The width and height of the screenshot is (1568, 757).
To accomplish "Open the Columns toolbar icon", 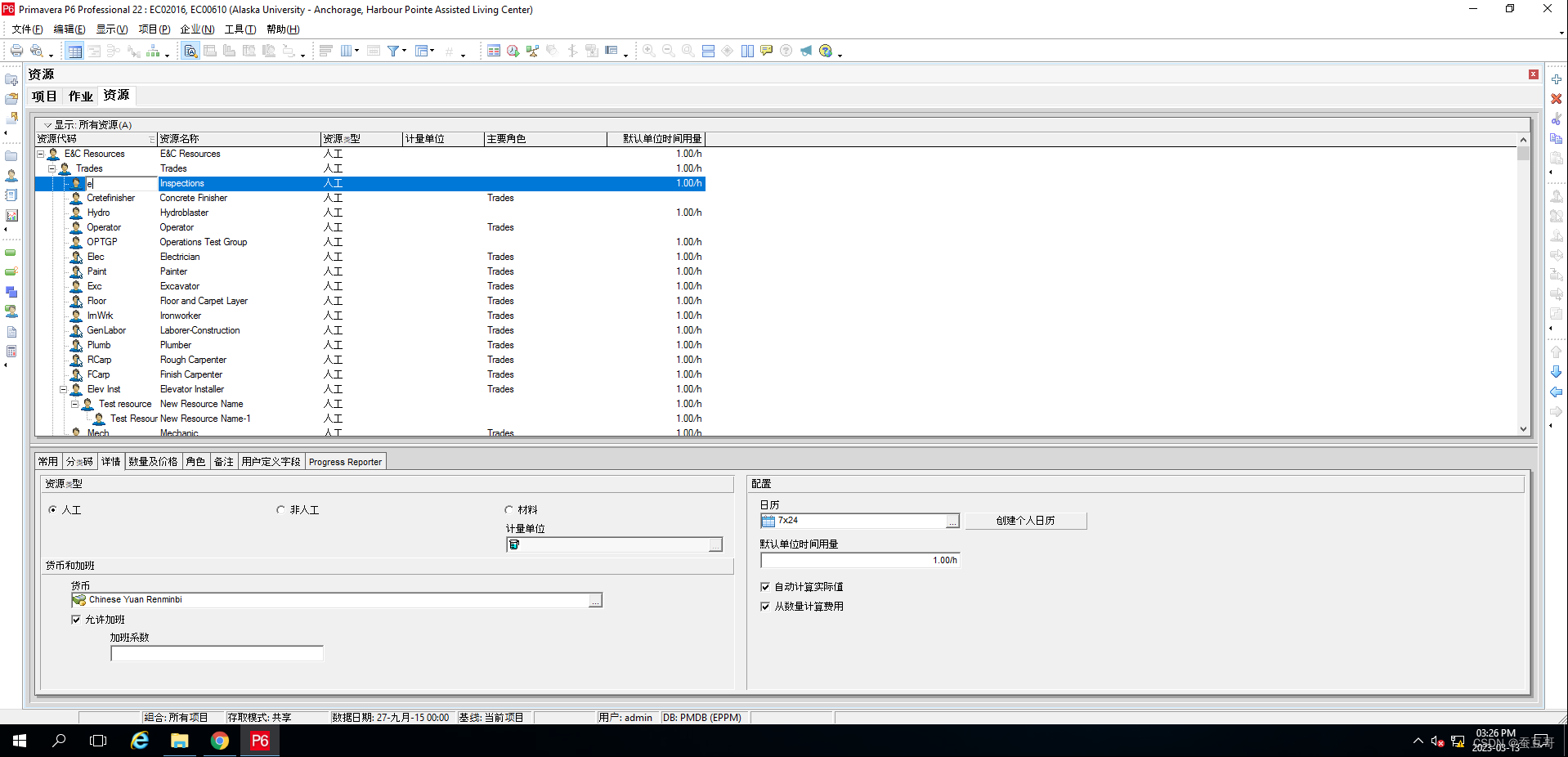I will pos(346,51).
